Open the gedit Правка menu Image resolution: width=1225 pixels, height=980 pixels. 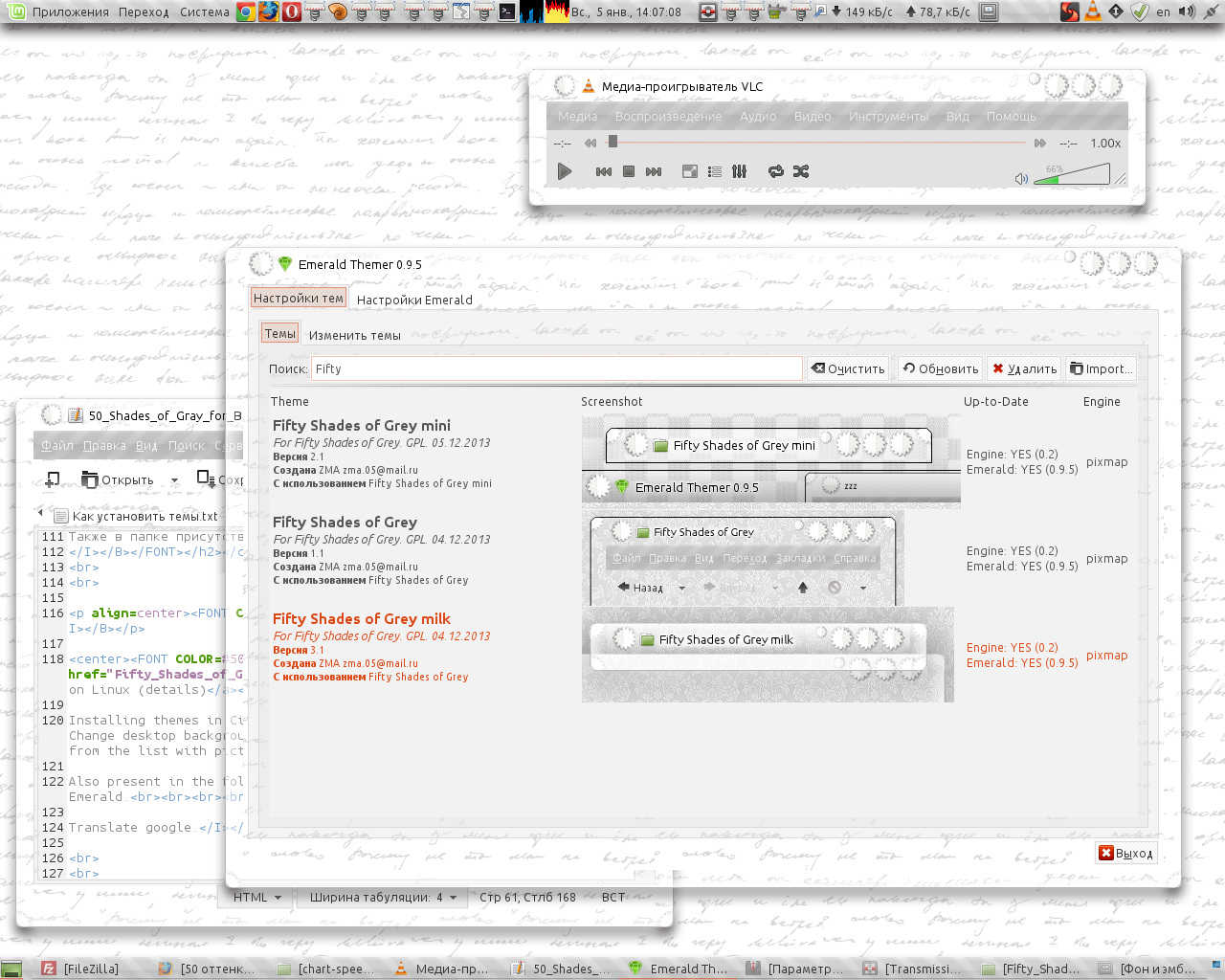pyautogui.click(x=104, y=446)
